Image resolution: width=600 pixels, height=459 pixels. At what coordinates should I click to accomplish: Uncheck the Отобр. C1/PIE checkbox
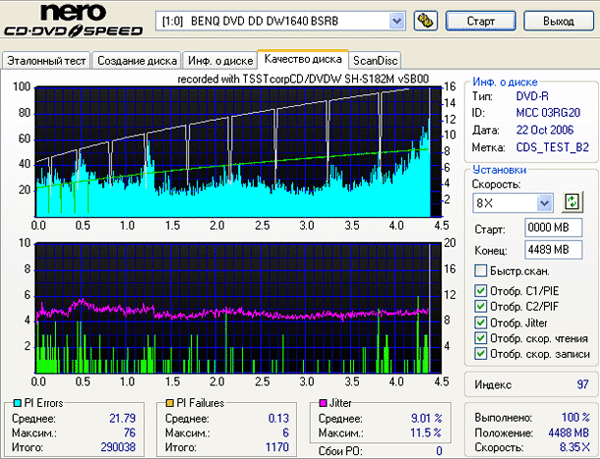coord(482,291)
